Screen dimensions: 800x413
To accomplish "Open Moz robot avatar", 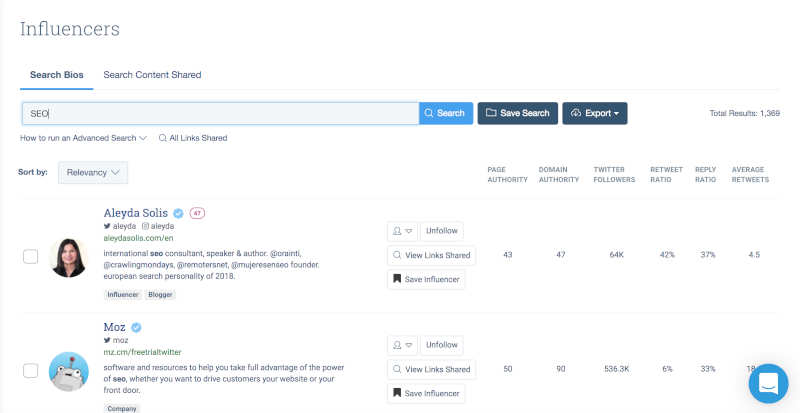I will click(68, 372).
